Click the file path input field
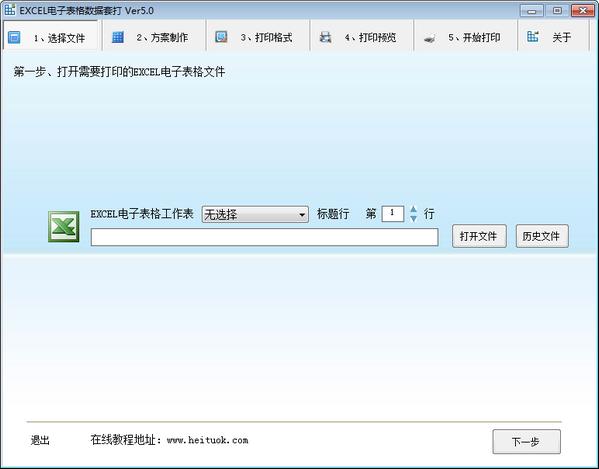This screenshot has height=469, width=599. pyautogui.click(x=264, y=237)
